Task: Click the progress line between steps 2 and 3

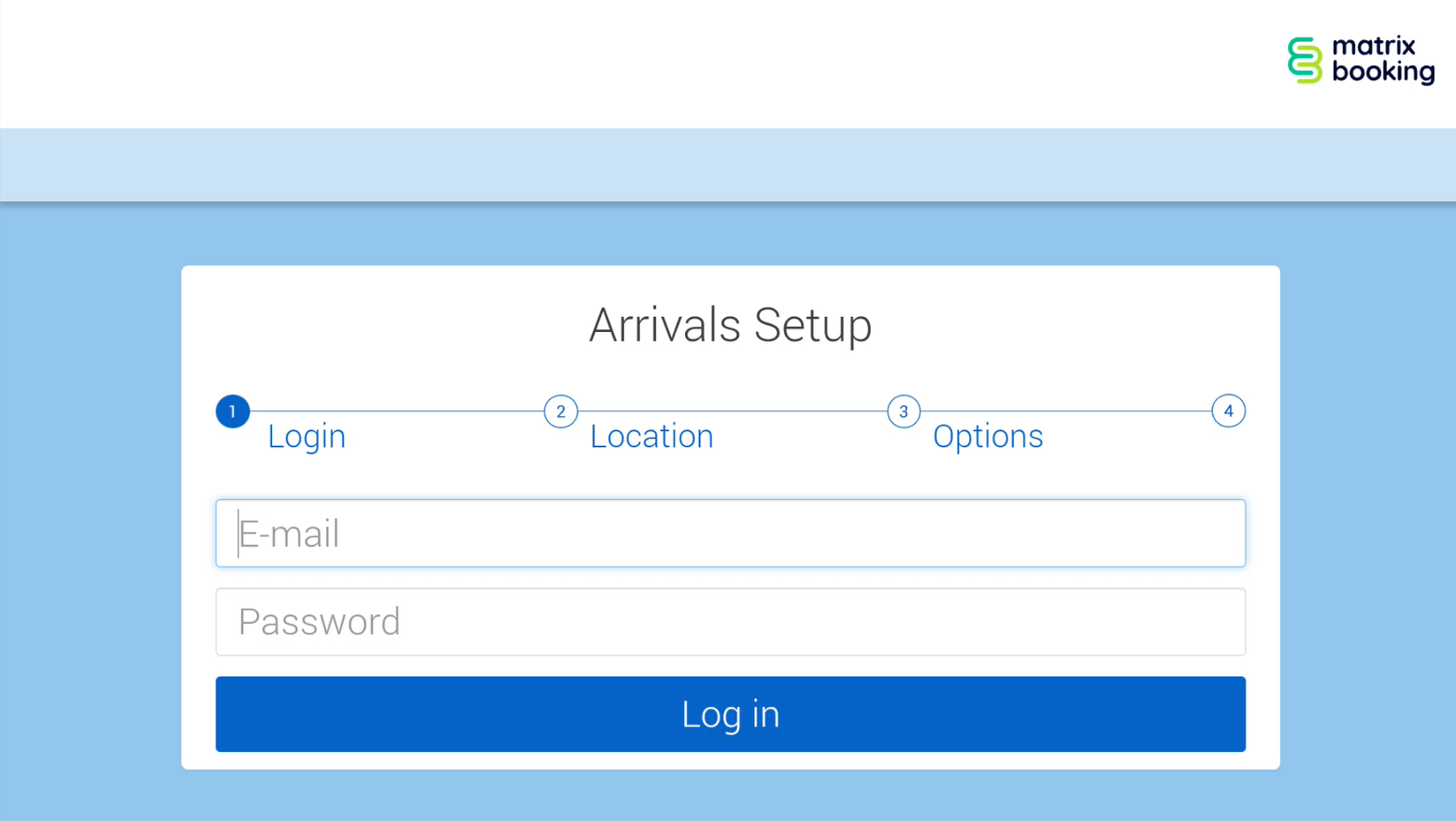Action: click(732, 410)
